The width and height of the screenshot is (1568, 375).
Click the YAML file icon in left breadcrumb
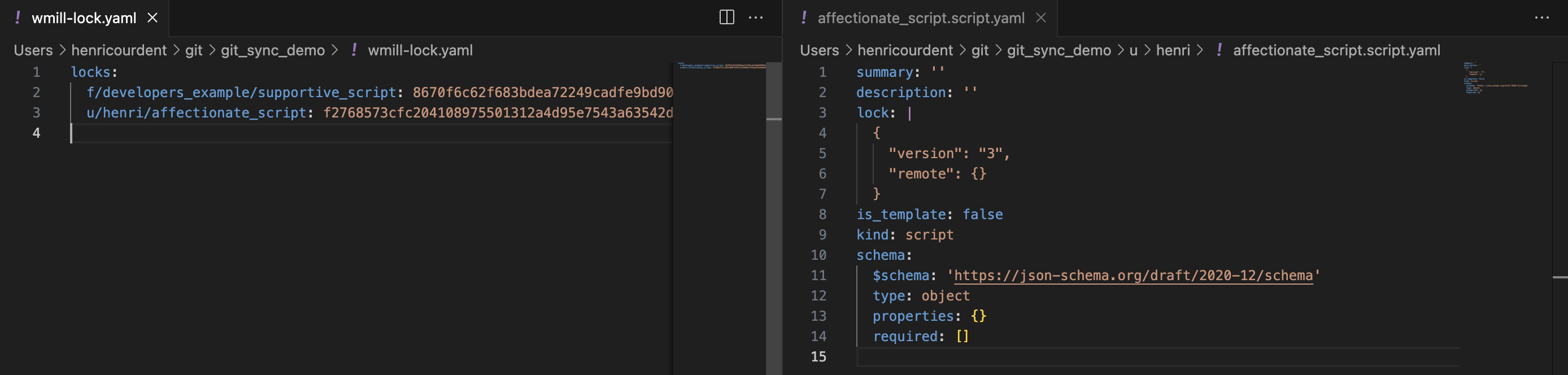pyautogui.click(x=354, y=50)
